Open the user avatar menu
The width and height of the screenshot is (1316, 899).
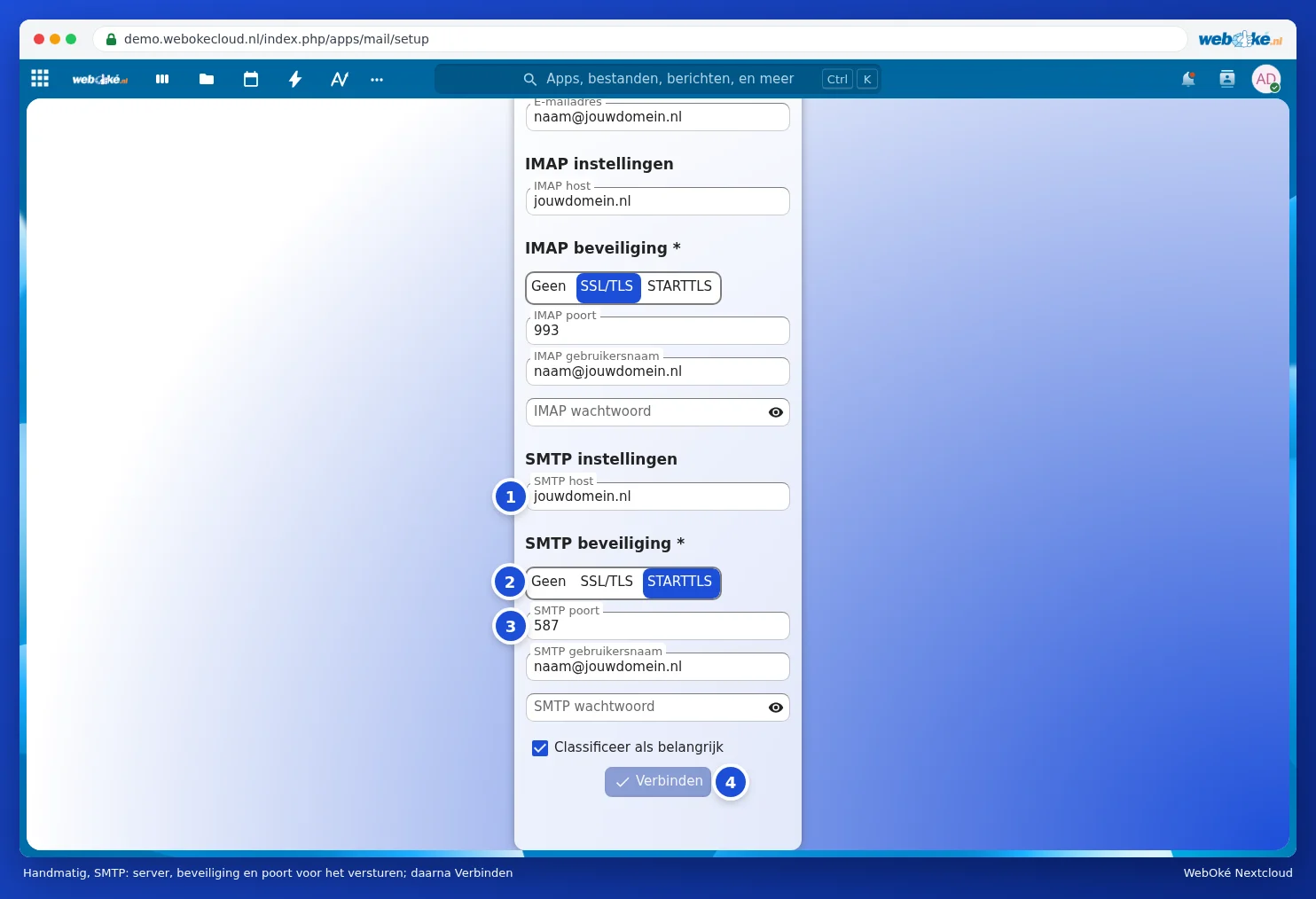tap(1266, 79)
